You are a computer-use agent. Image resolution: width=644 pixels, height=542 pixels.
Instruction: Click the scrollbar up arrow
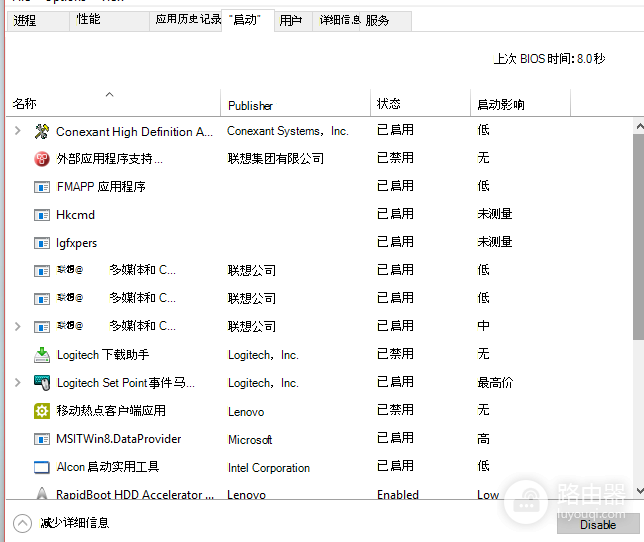click(x=639, y=126)
